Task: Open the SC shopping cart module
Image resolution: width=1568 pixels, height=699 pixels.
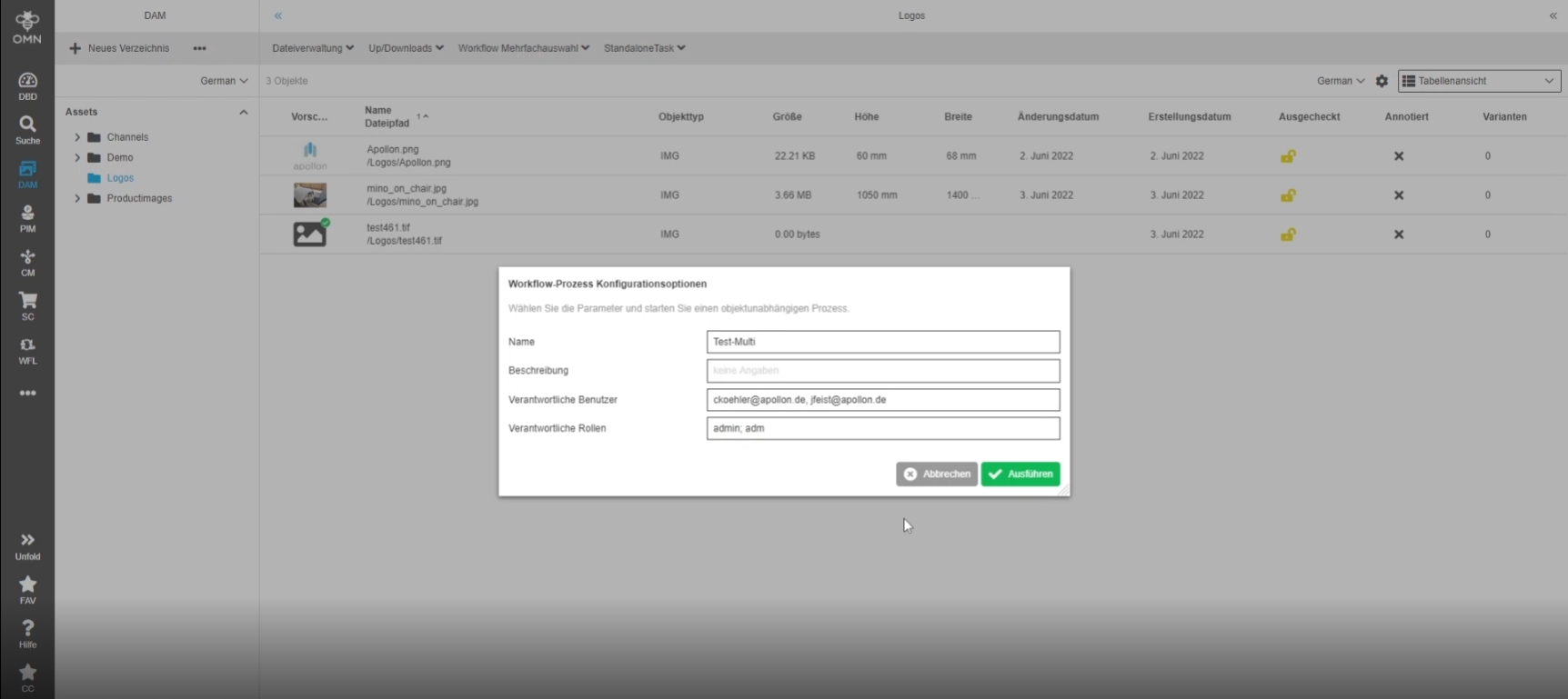Action: (27, 305)
